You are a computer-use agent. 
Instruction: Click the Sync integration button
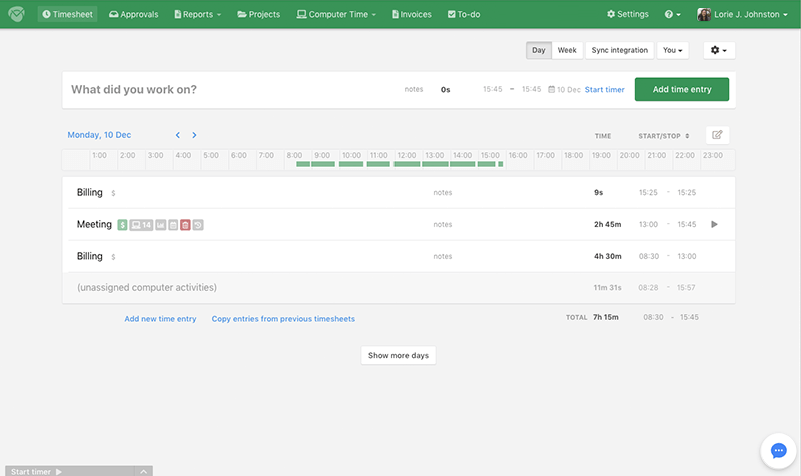[x=619, y=50]
